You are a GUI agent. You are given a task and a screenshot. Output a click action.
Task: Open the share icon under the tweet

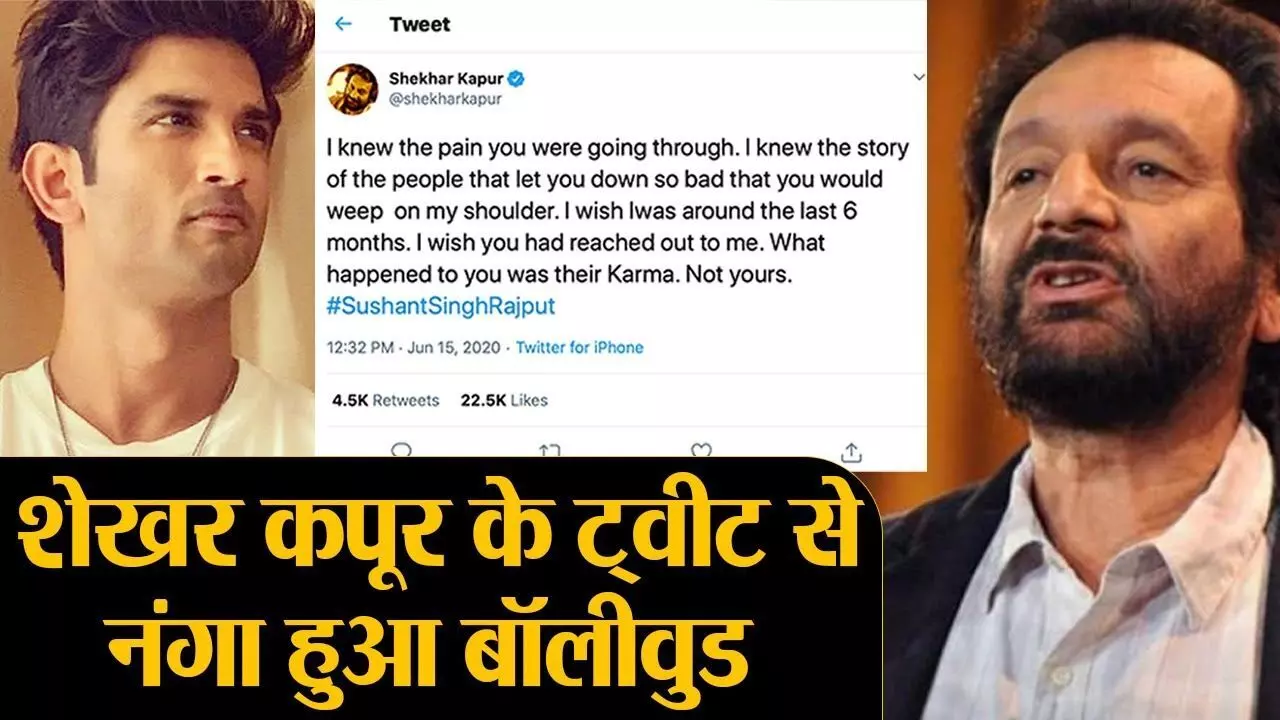pyautogui.click(x=851, y=451)
